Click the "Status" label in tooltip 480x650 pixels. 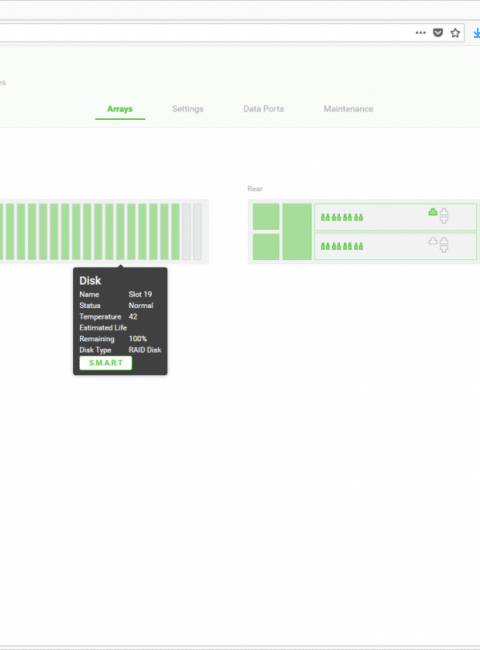pos(90,306)
